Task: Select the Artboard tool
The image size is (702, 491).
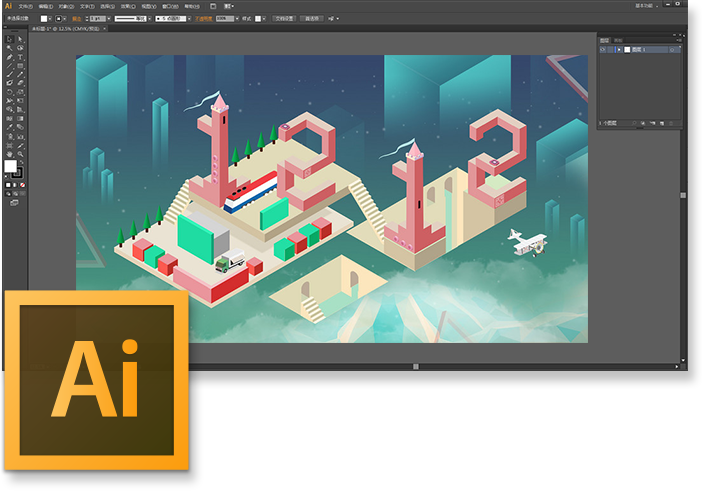Action: click(9, 145)
